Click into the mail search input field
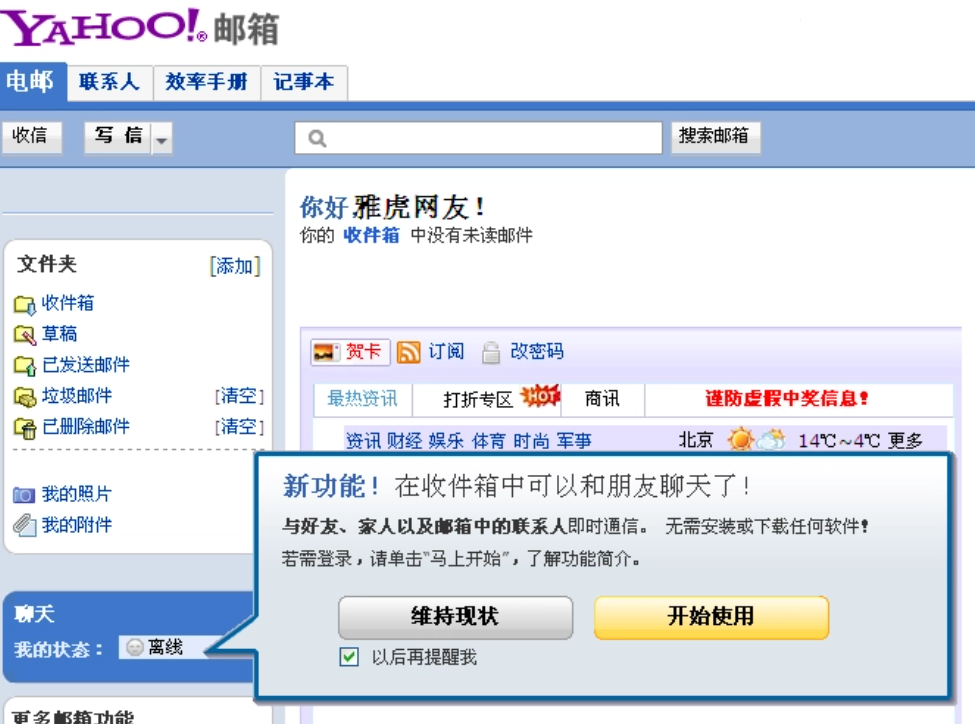975x724 pixels. click(x=478, y=137)
